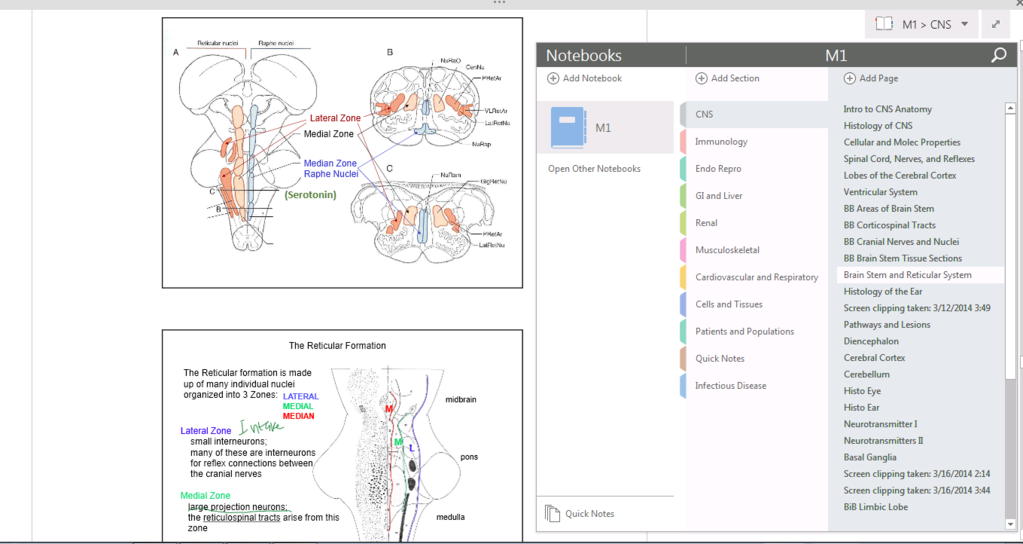1023x544 pixels.
Task: Click the Add Page plus icon
Action: [850, 78]
